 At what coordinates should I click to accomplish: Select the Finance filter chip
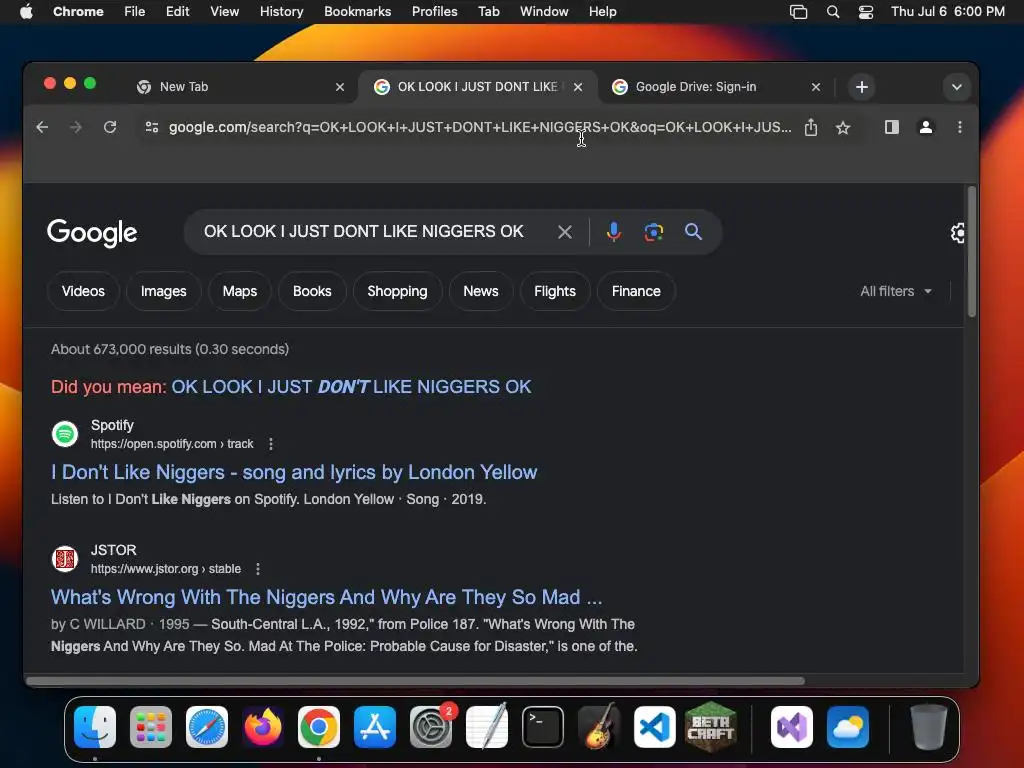pyautogui.click(x=636, y=291)
